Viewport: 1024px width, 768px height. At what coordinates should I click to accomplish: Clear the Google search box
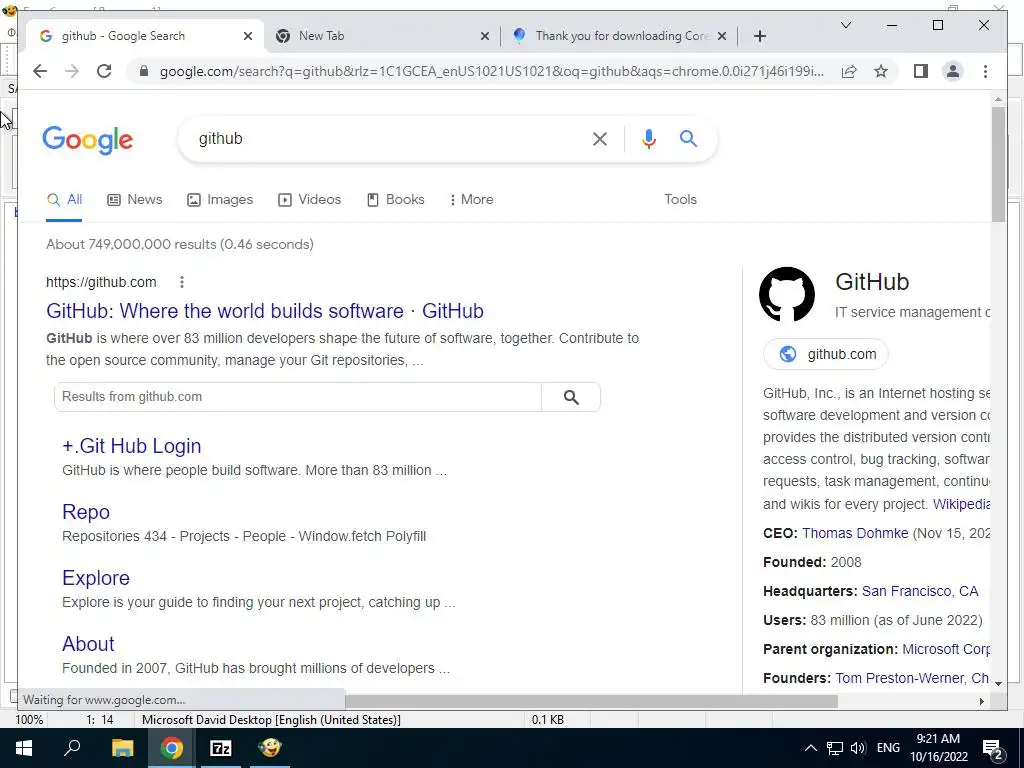tap(600, 138)
